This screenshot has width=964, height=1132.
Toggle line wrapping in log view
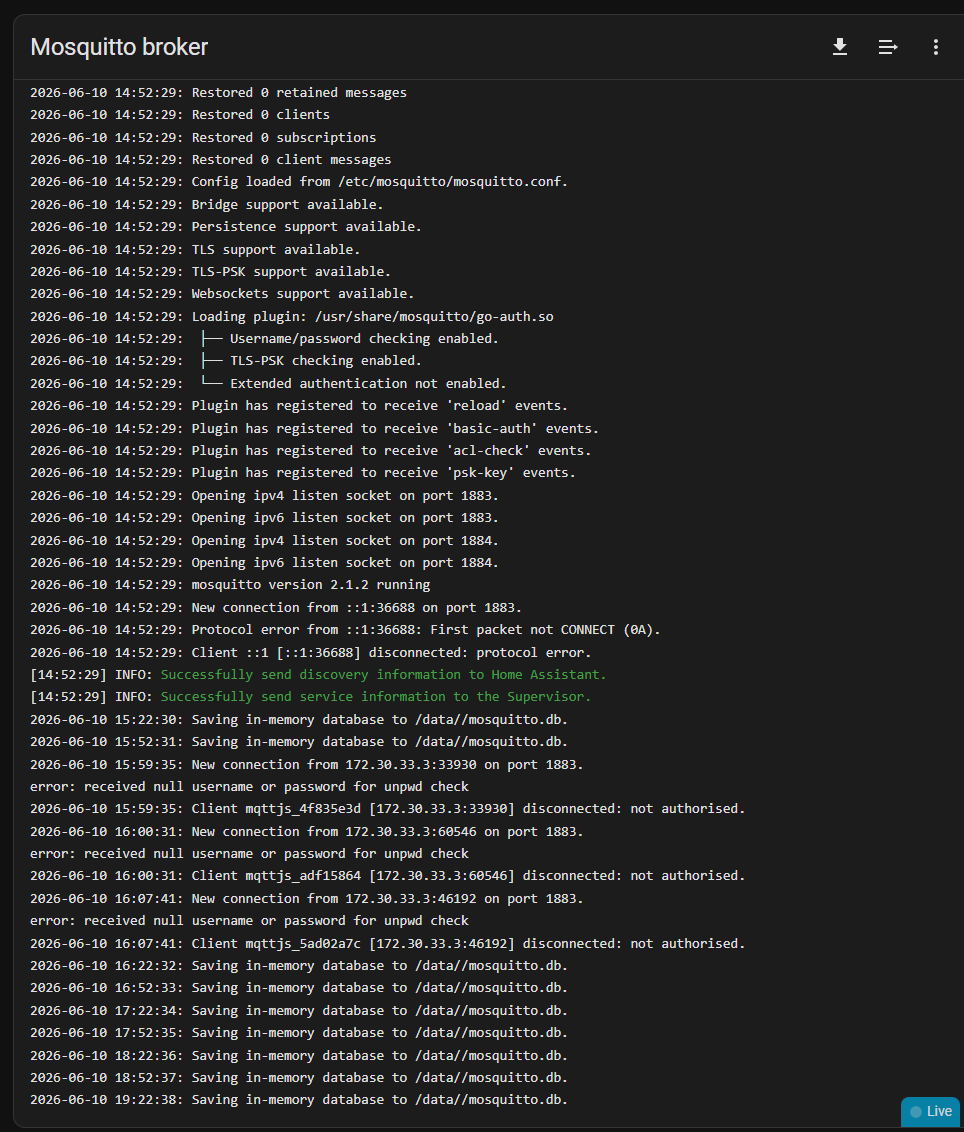pos(887,47)
